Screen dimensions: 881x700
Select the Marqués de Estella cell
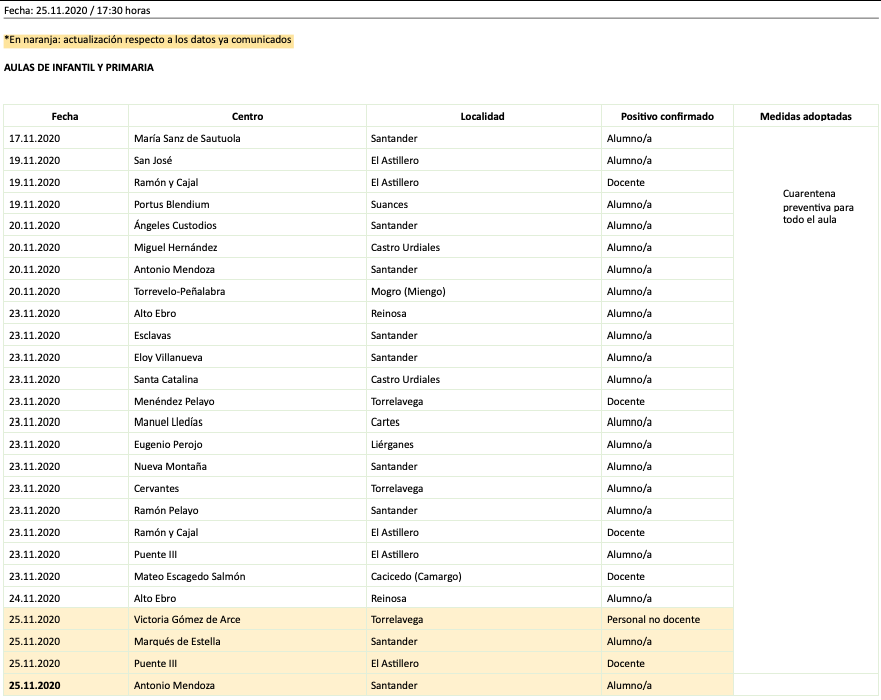[x=177, y=641]
